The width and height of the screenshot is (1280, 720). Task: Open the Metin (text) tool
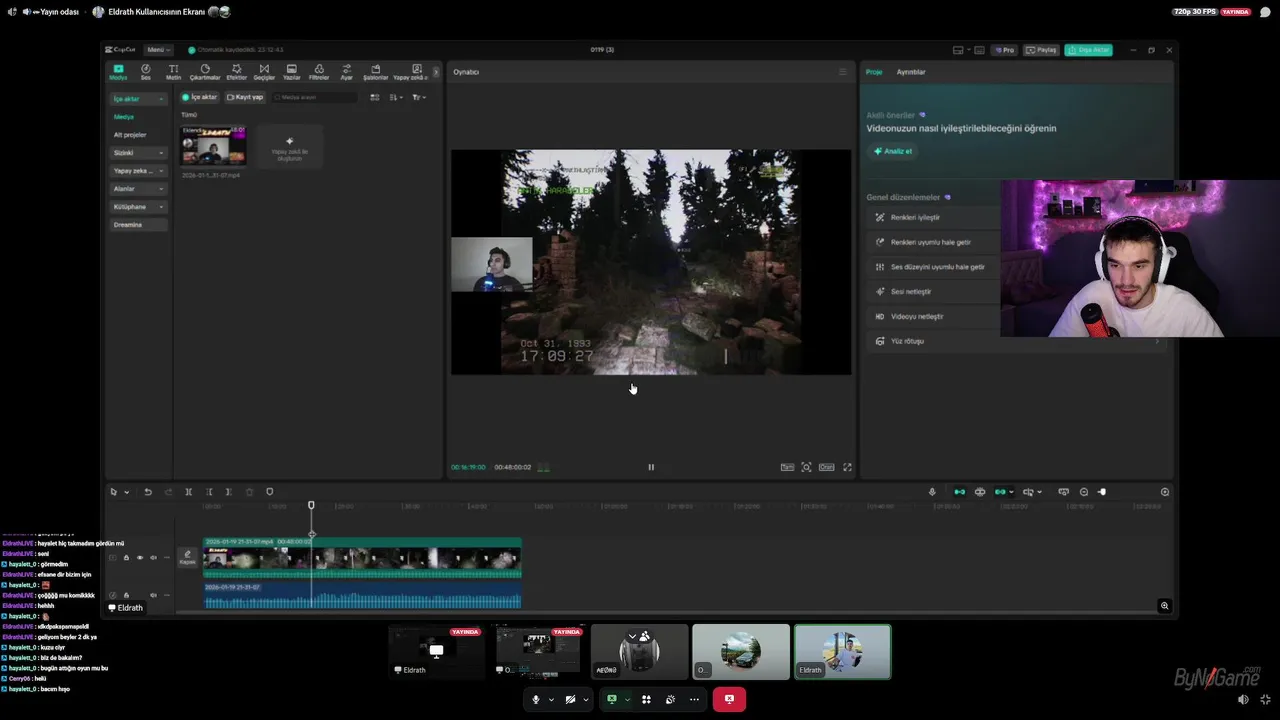tap(173, 72)
